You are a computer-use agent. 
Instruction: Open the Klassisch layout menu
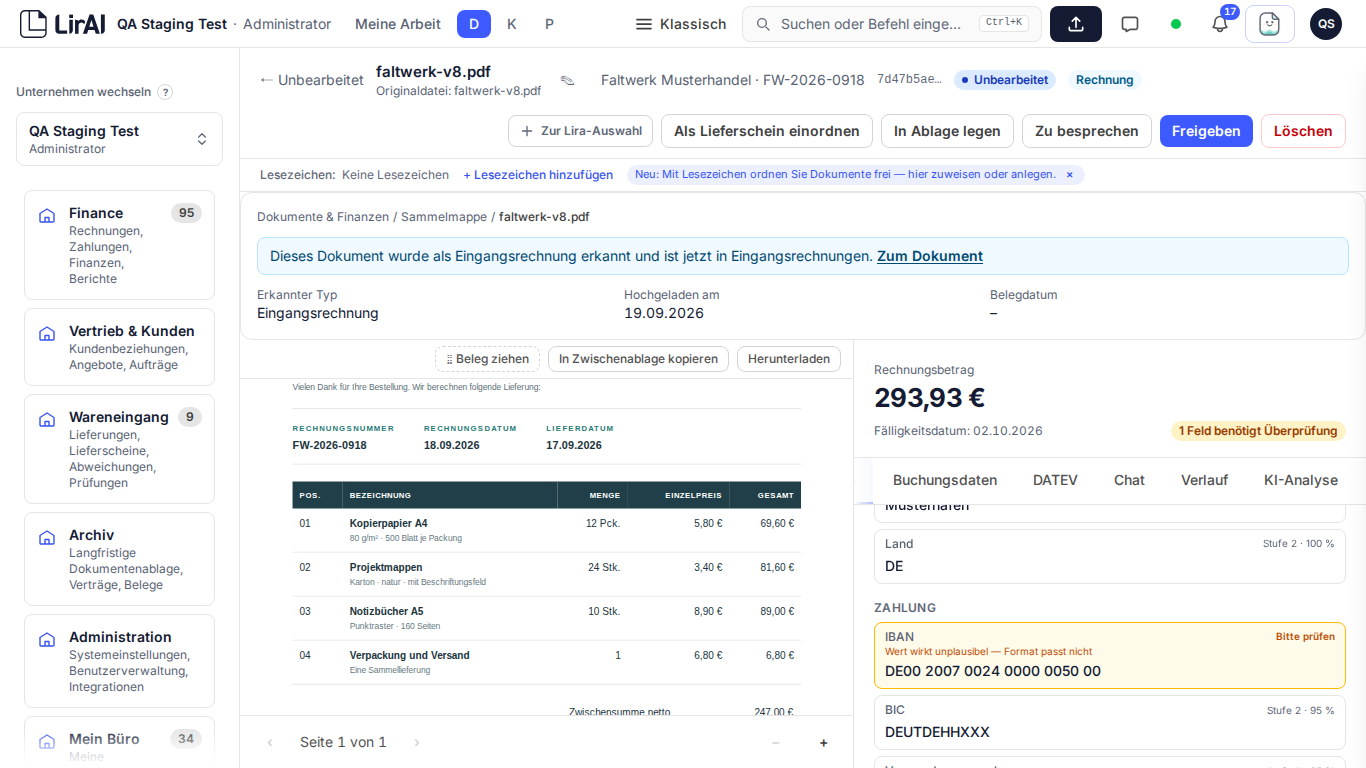click(682, 24)
